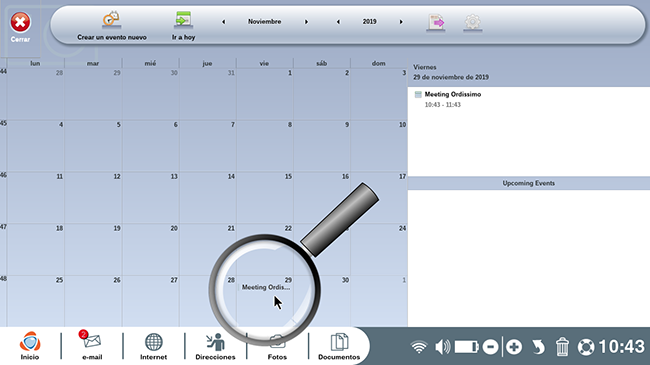Open the trash bin icon
Viewport: 650px width, 365px height.
[562, 347]
